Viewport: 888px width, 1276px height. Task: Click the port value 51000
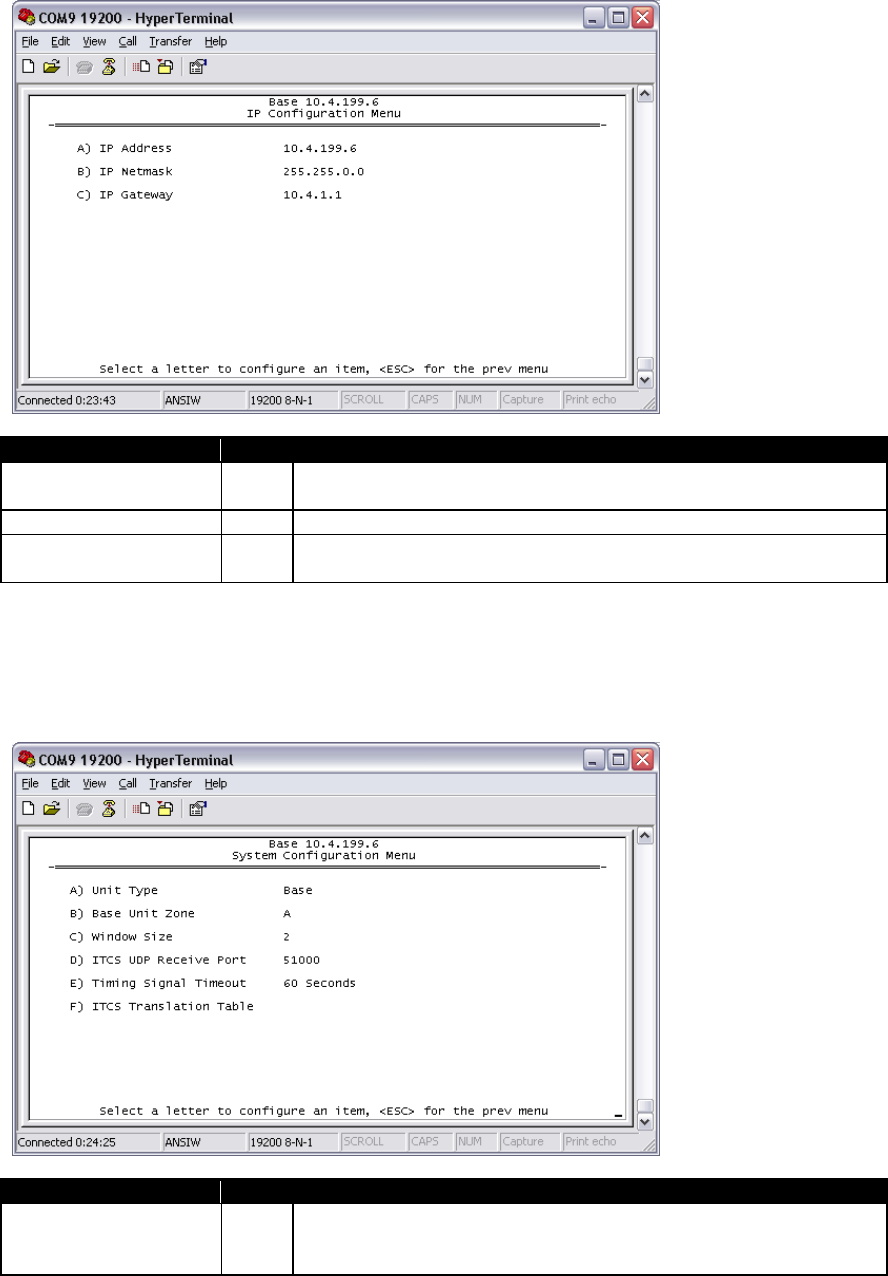[302, 960]
